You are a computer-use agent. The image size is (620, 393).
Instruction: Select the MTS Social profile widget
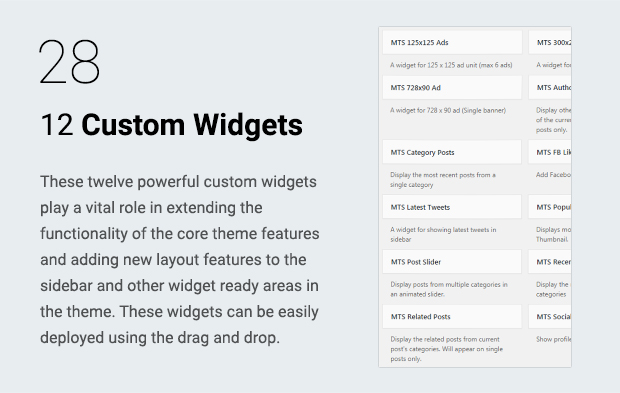(x=550, y=316)
